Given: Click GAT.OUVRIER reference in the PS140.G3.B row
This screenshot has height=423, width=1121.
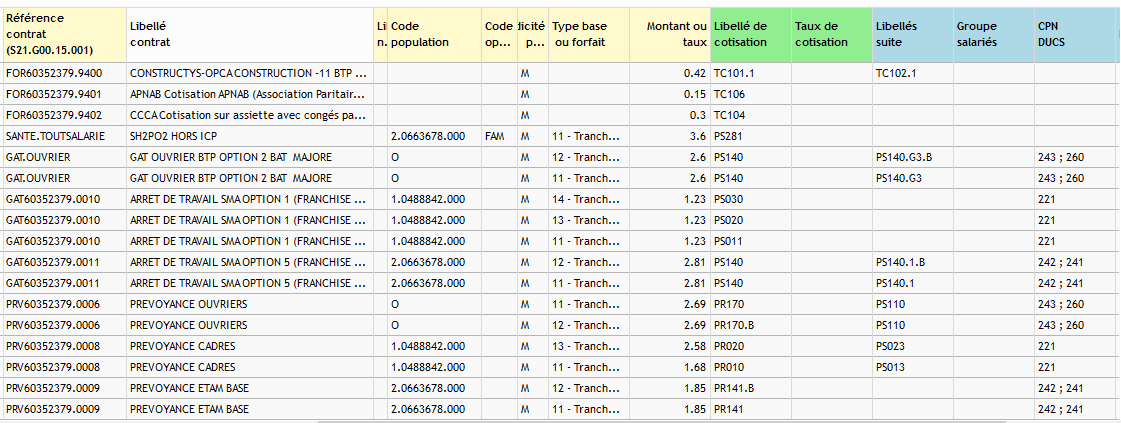Looking at the screenshot, I should 64,156.
